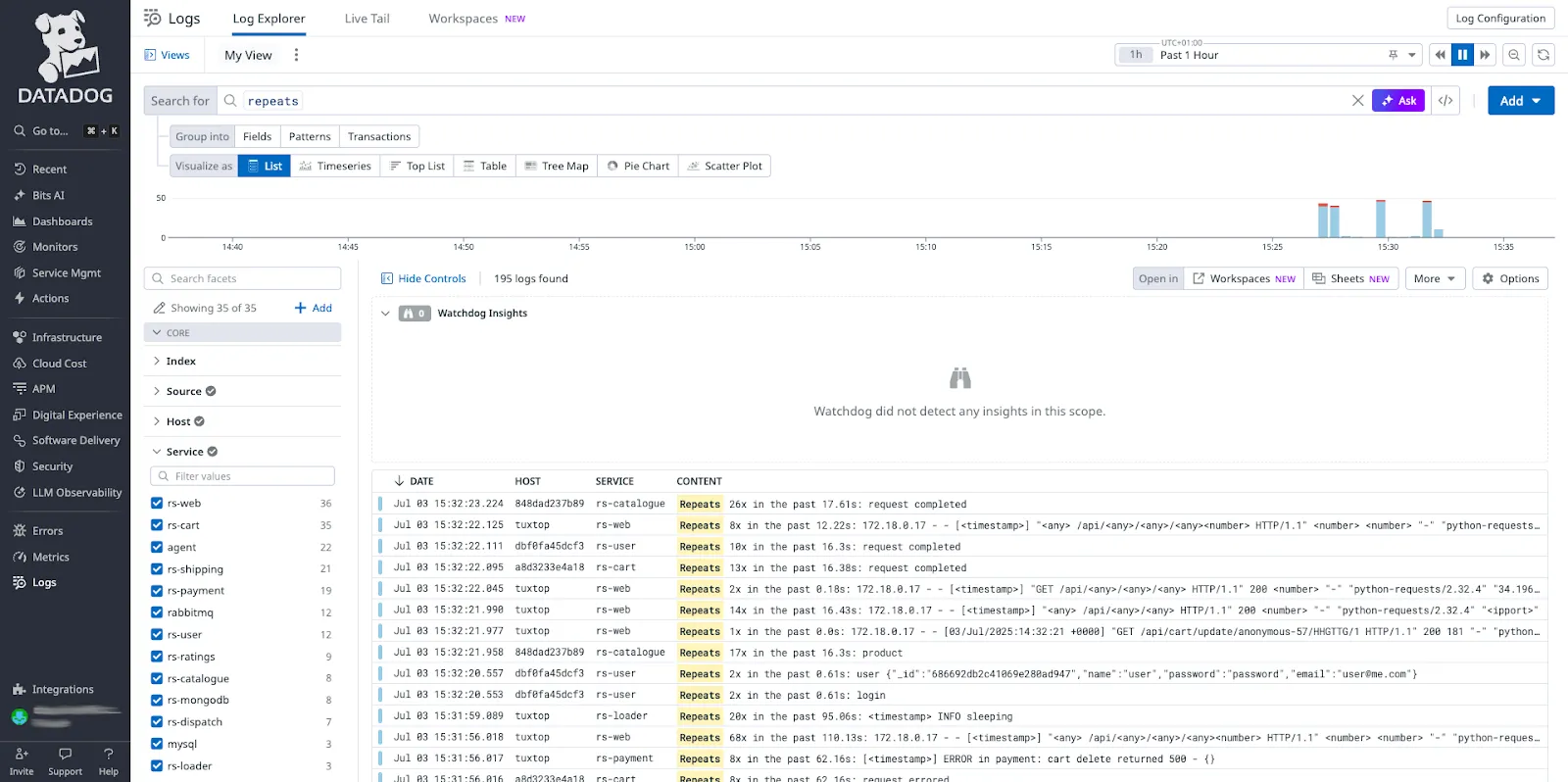
Task: Open the APM sidebar icon
Action: [x=20, y=389]
